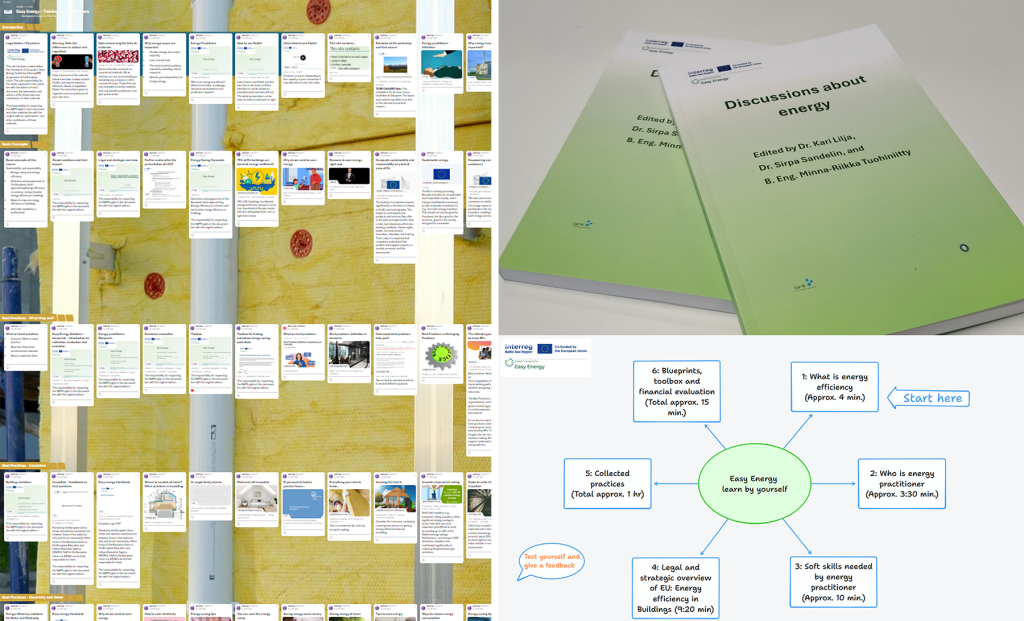Open the Sustainable energy card title

(435, 159)
